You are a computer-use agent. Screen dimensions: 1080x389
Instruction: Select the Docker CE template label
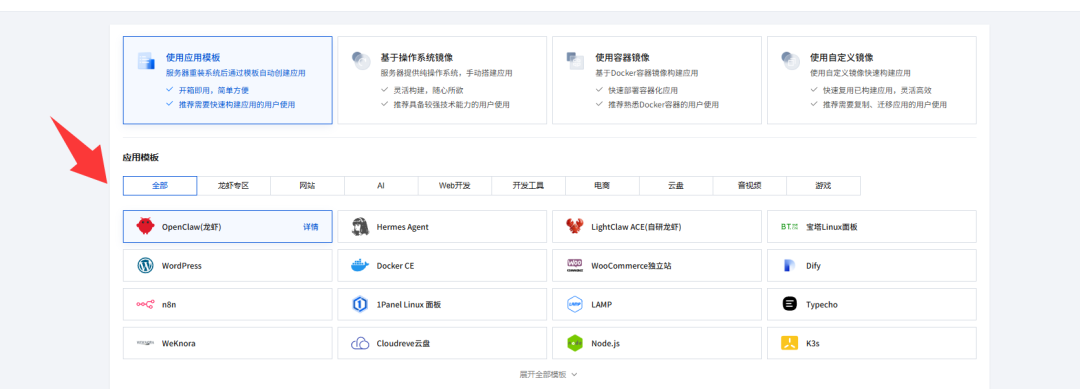[x=395, y=265]
